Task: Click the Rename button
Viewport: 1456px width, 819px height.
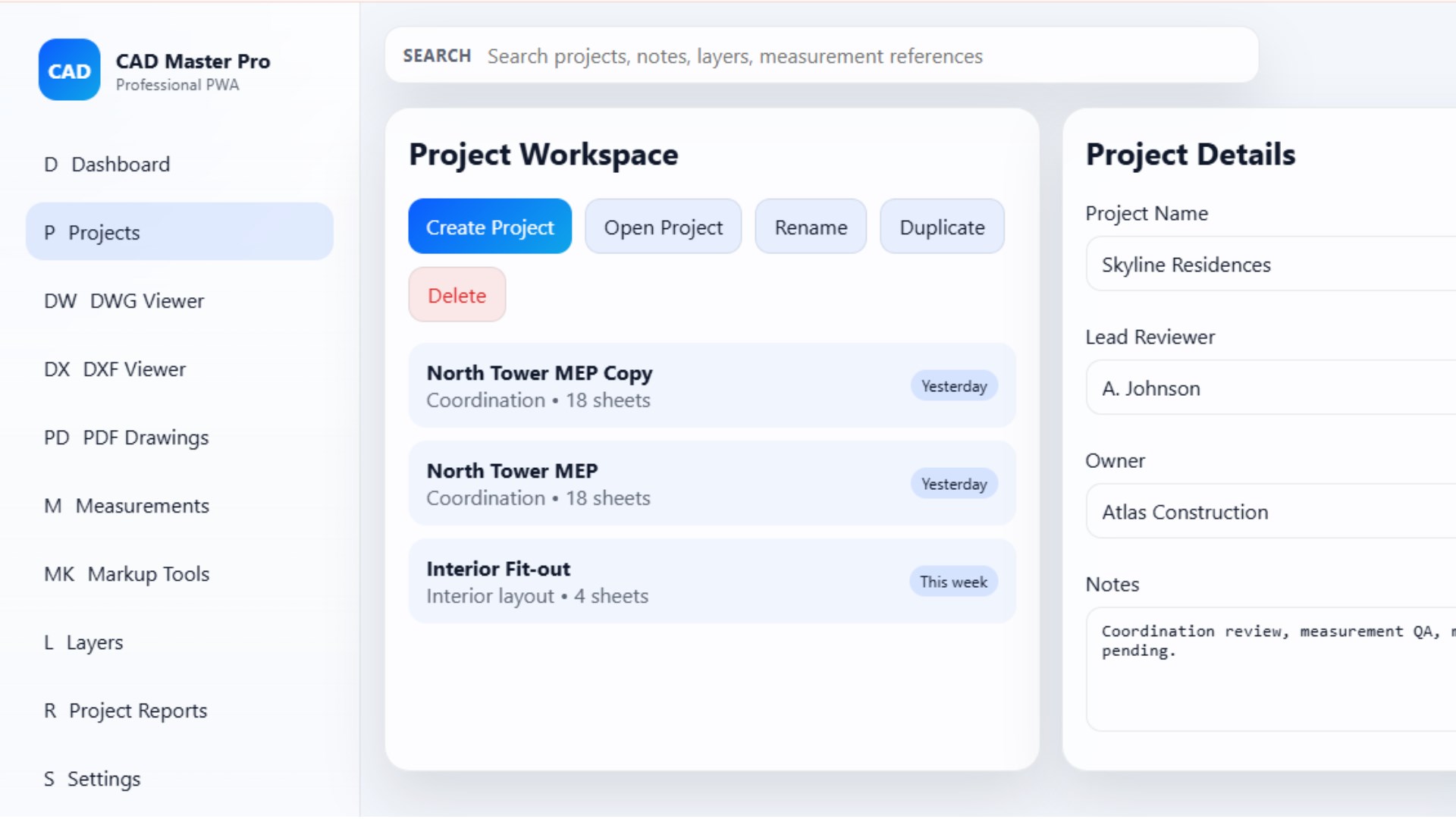Action: click(x=811, y=227)
